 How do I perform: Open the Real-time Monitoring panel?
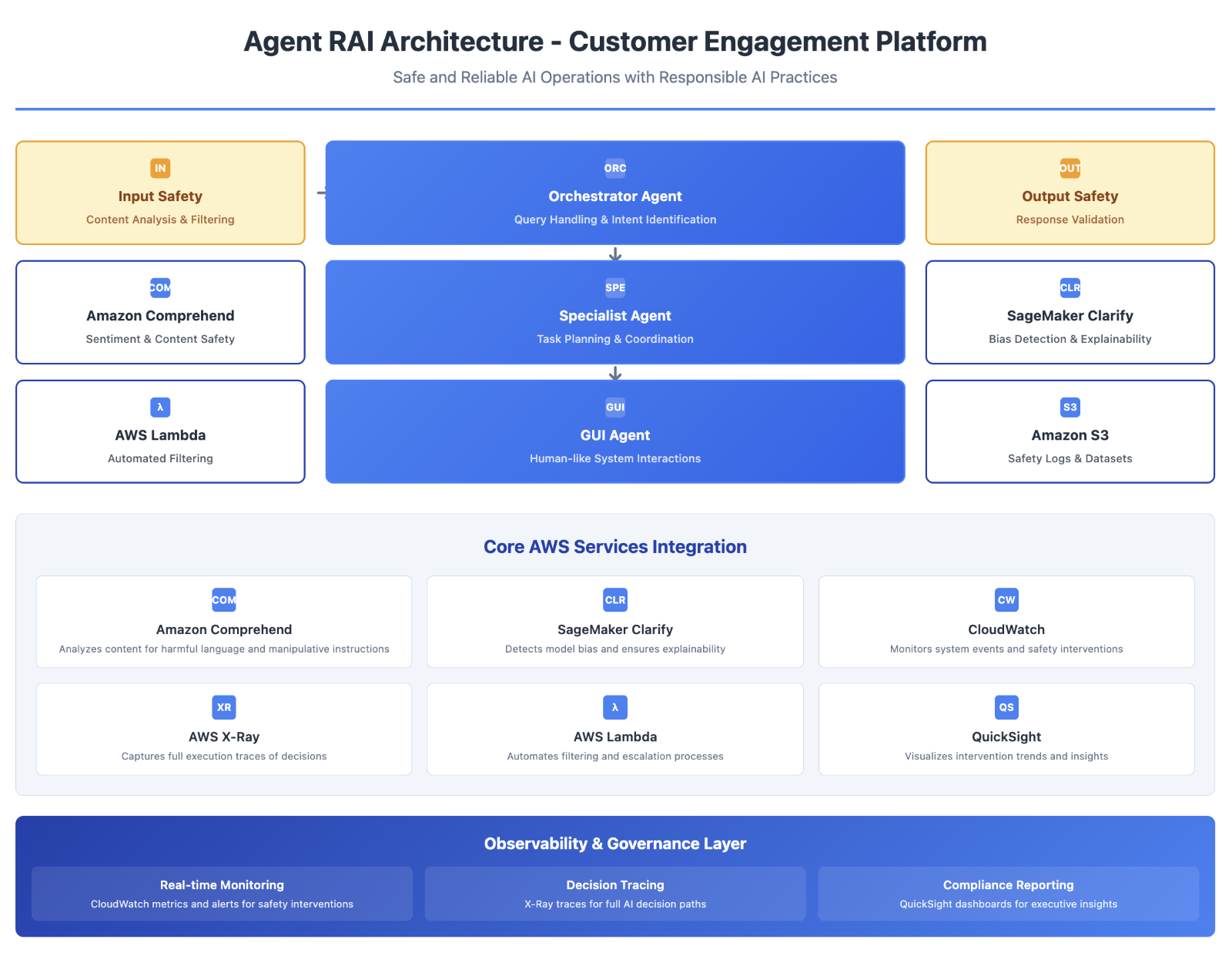(x=222, y=894)
